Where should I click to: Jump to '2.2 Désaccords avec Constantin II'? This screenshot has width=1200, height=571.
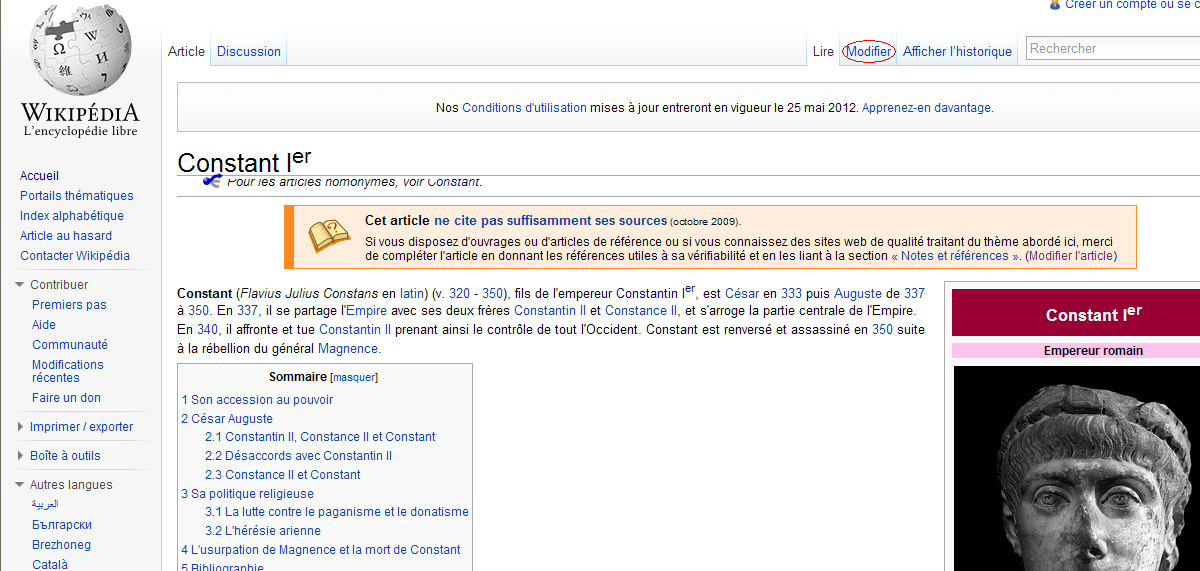[298, 456]
